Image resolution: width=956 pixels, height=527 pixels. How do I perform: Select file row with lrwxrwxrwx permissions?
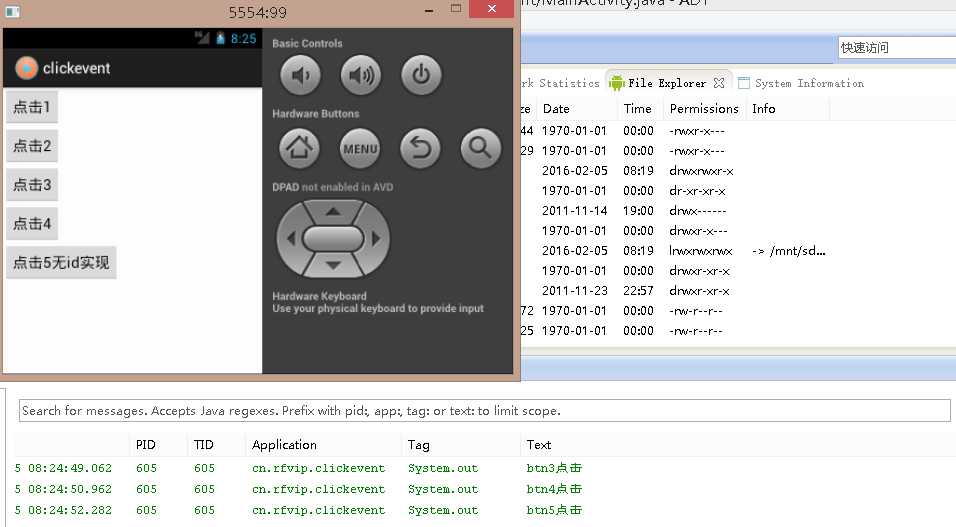[738, 251]
